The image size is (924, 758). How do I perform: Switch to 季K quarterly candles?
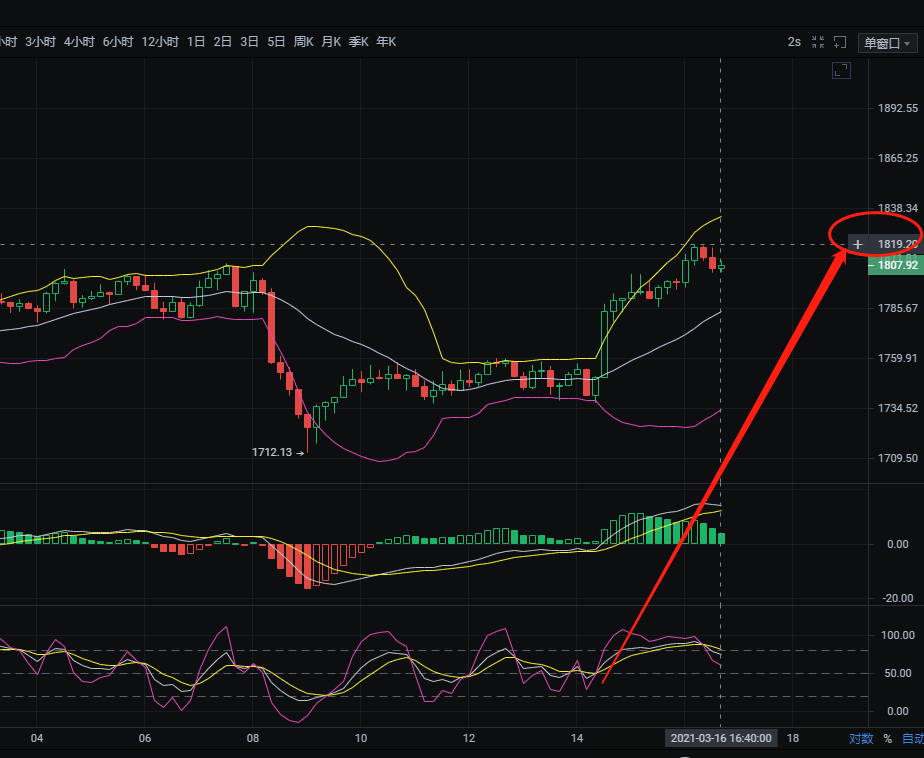[358, 42]
